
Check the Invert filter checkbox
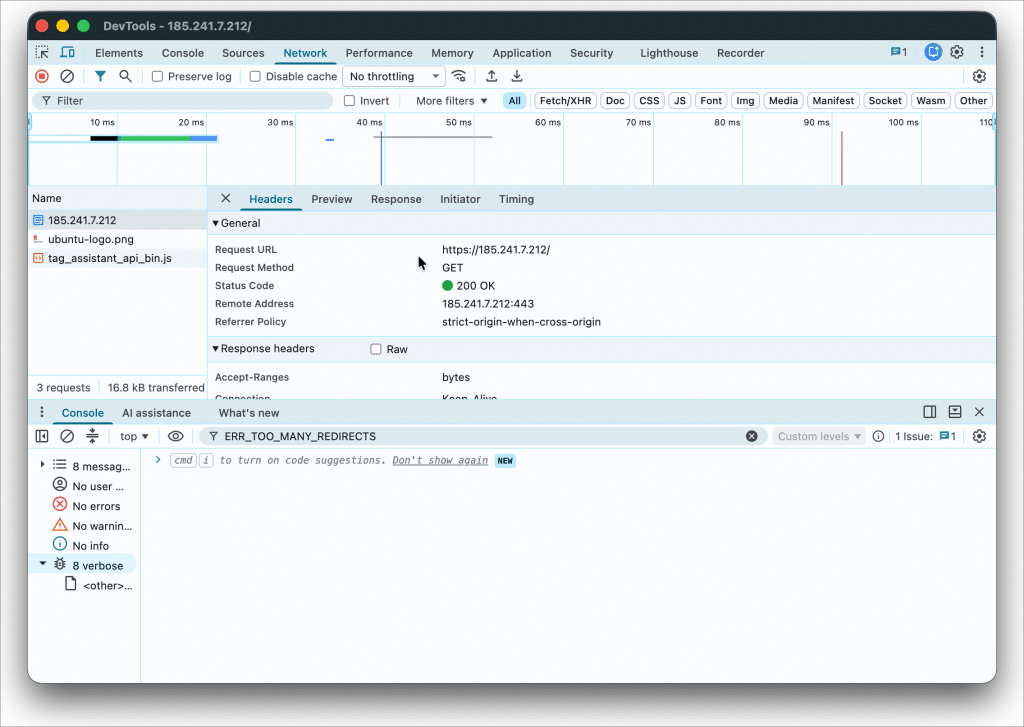(349, 101)
